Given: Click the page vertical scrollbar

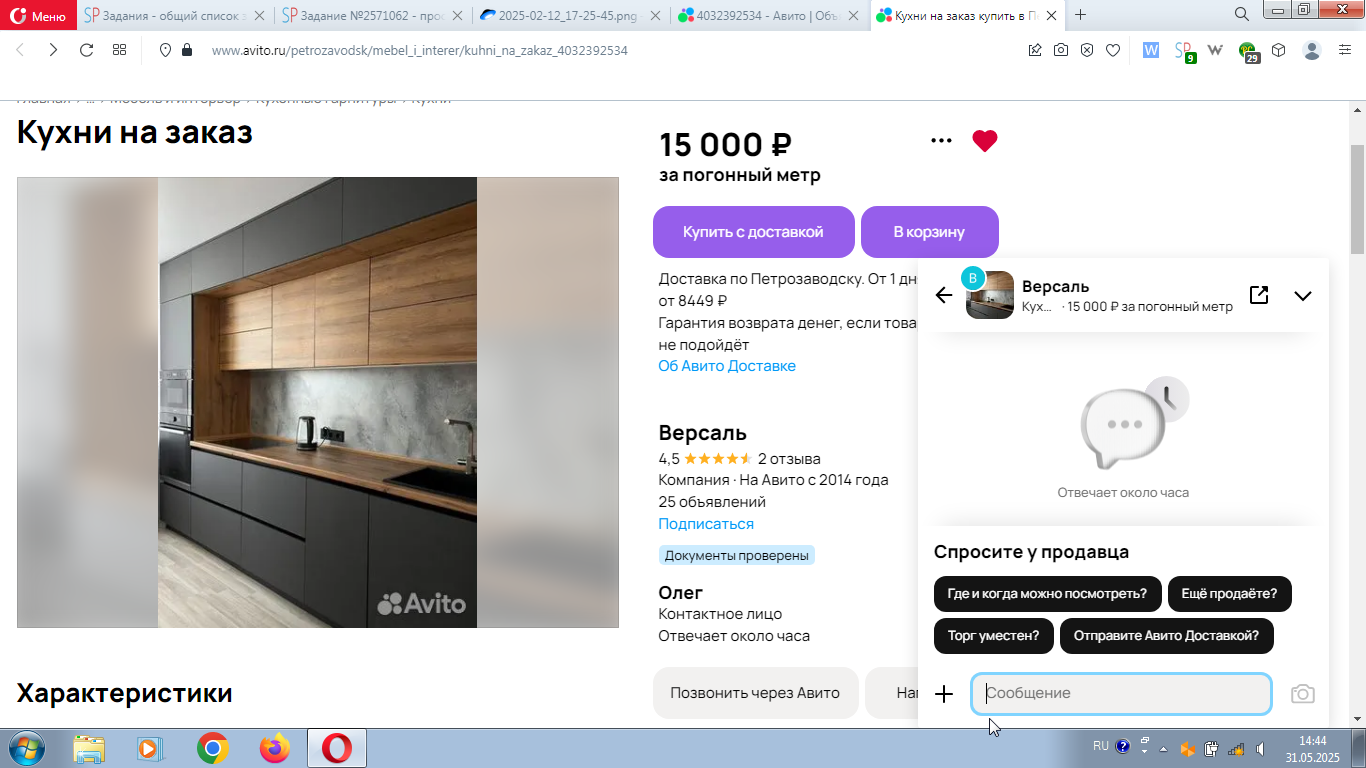Looking at the screenshot, I should point(1357,200).
